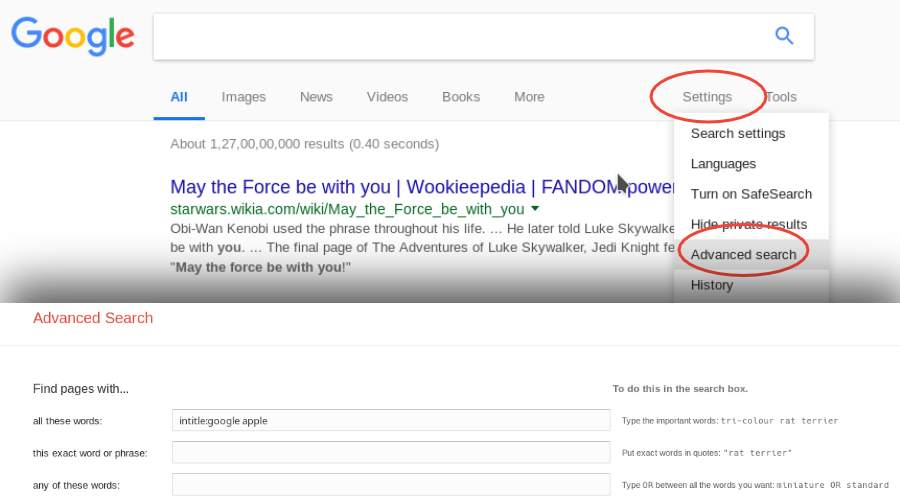Click the red Advanced Search heading
Image resolution: width=900 pixels, height=500 pixels.
pyautogui.click(x=93, y=318)
